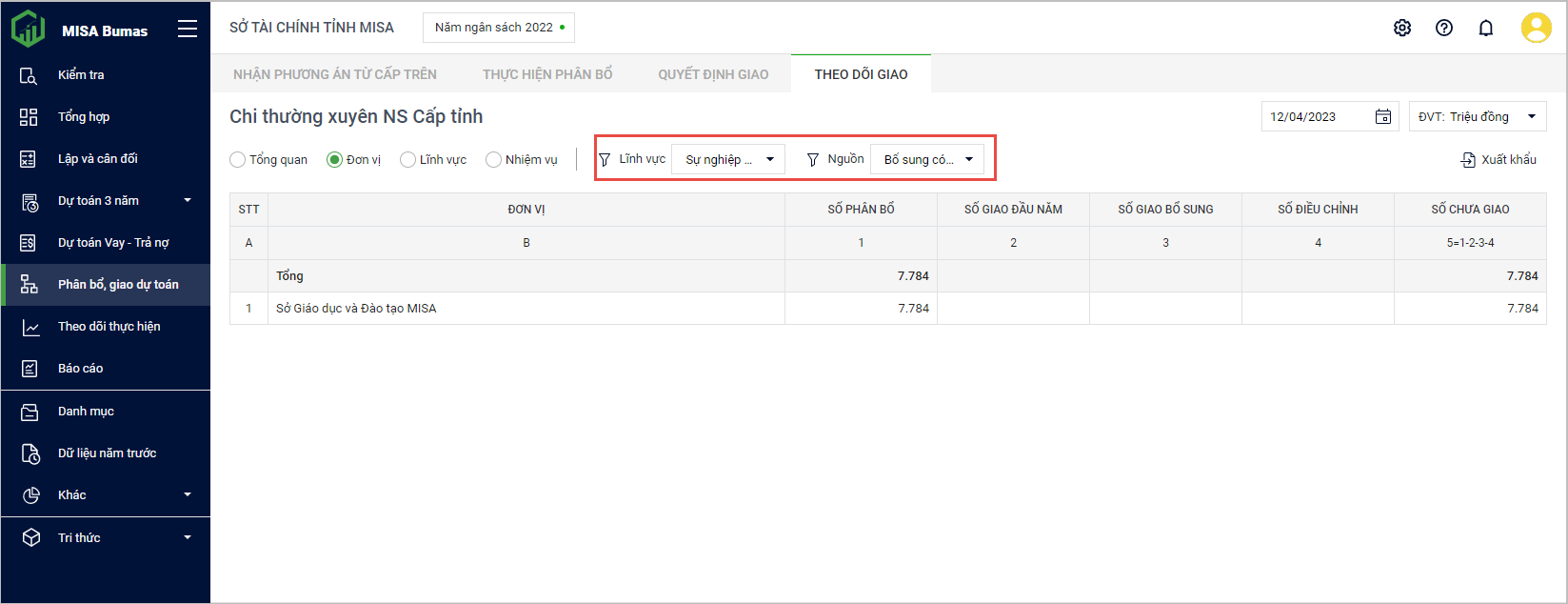Open the notifications bell
Viewport: 1568px width, 604px height.
coord(1485,28)
